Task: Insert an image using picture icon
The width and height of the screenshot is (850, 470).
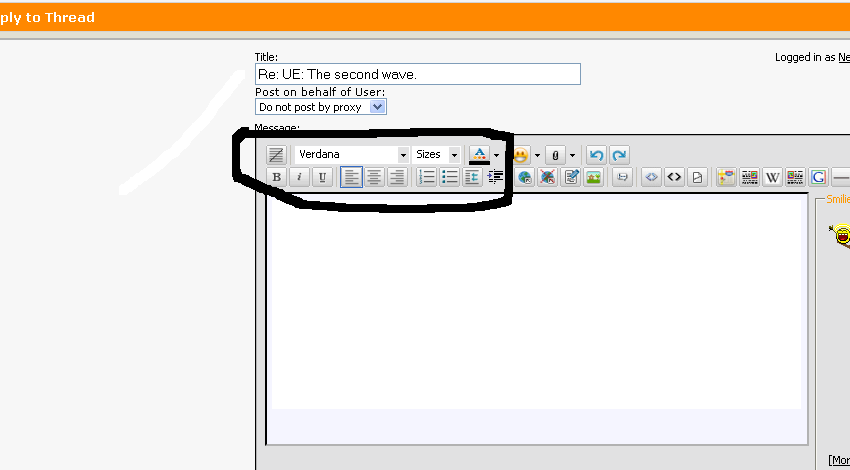Action: 594,178
